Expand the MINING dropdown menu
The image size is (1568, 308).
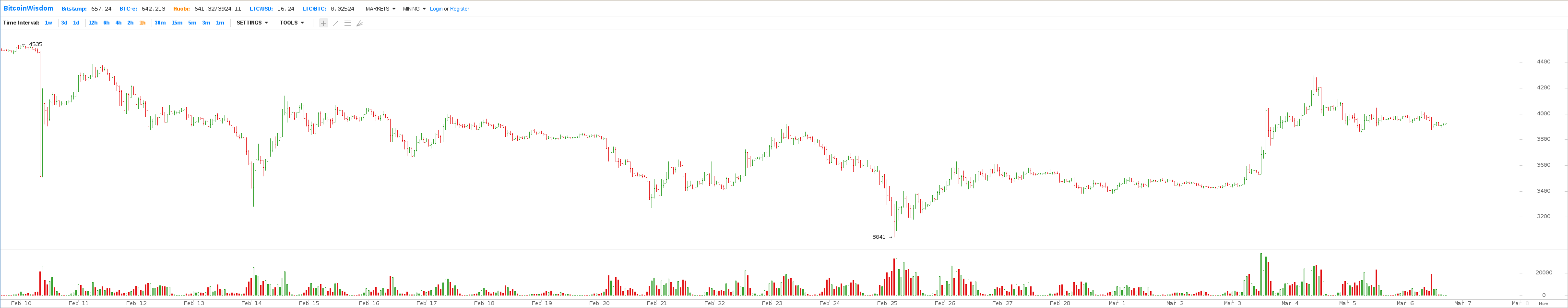click(414, 9)
